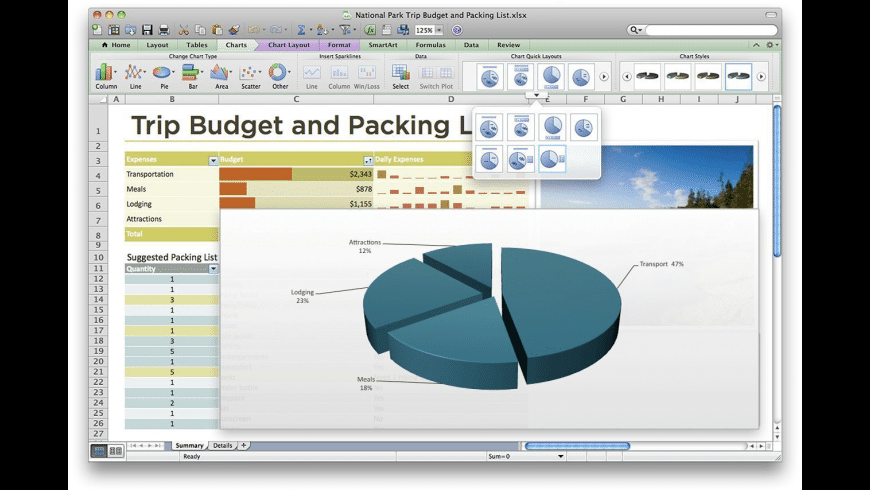Viewport: 870px width, 490px height.
Task: Click the Filter funnel toolbar icon
Action: [x=345, y=30]
